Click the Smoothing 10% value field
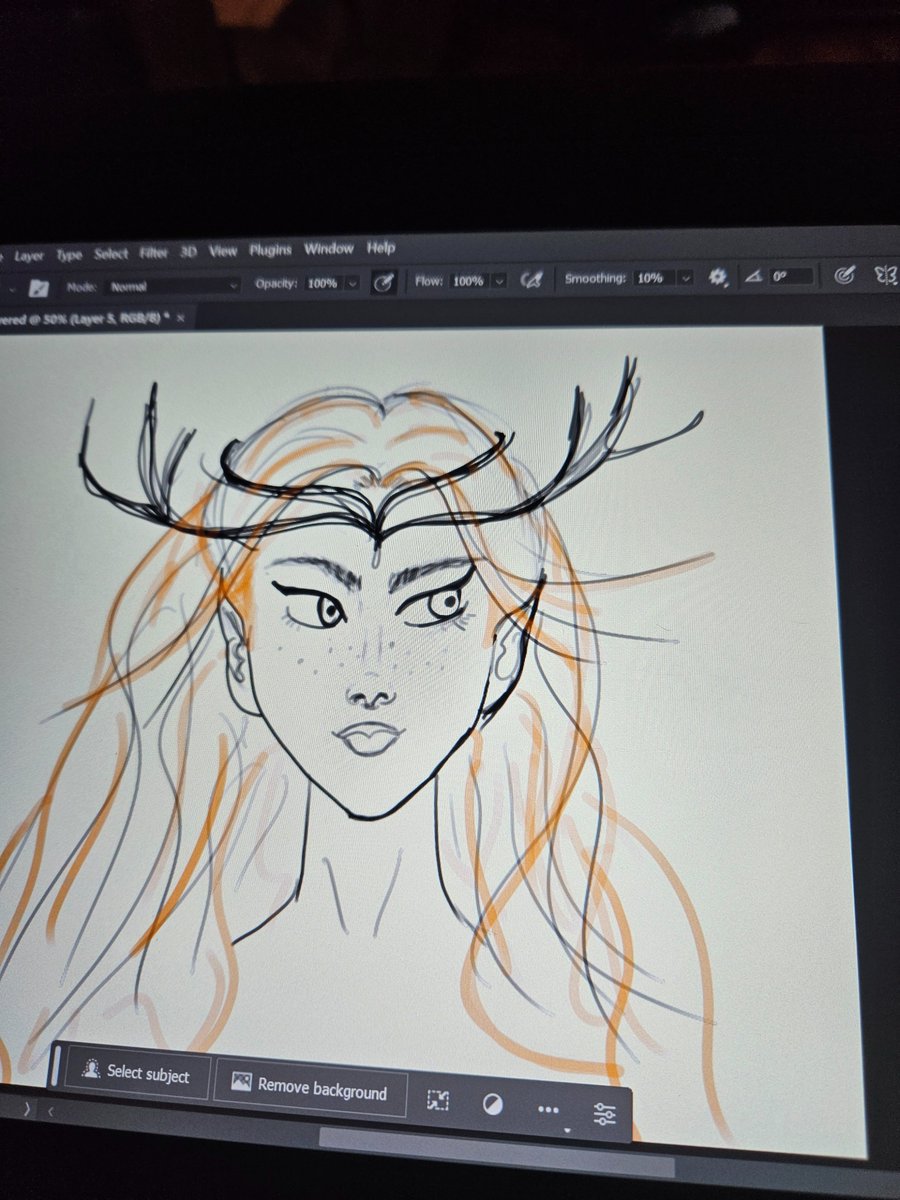 coord(650,278)
